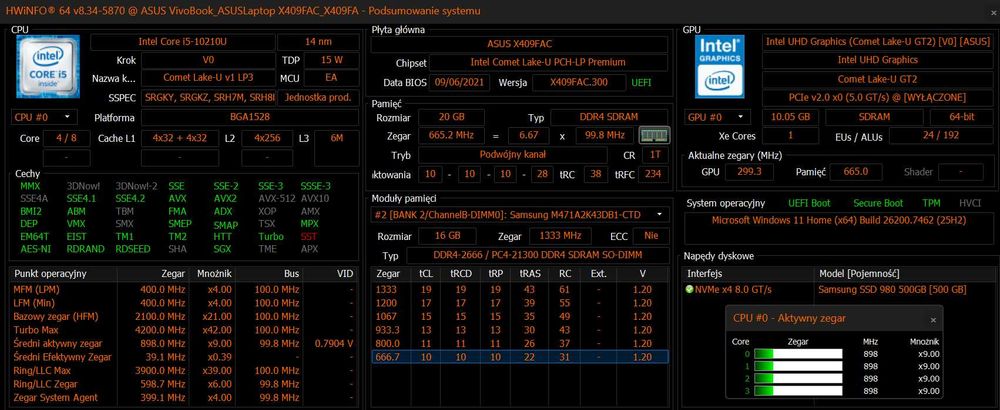Click the GPU clock 299.3 value
This screenshot has height=410, width=1000.
tap(750, 172)
